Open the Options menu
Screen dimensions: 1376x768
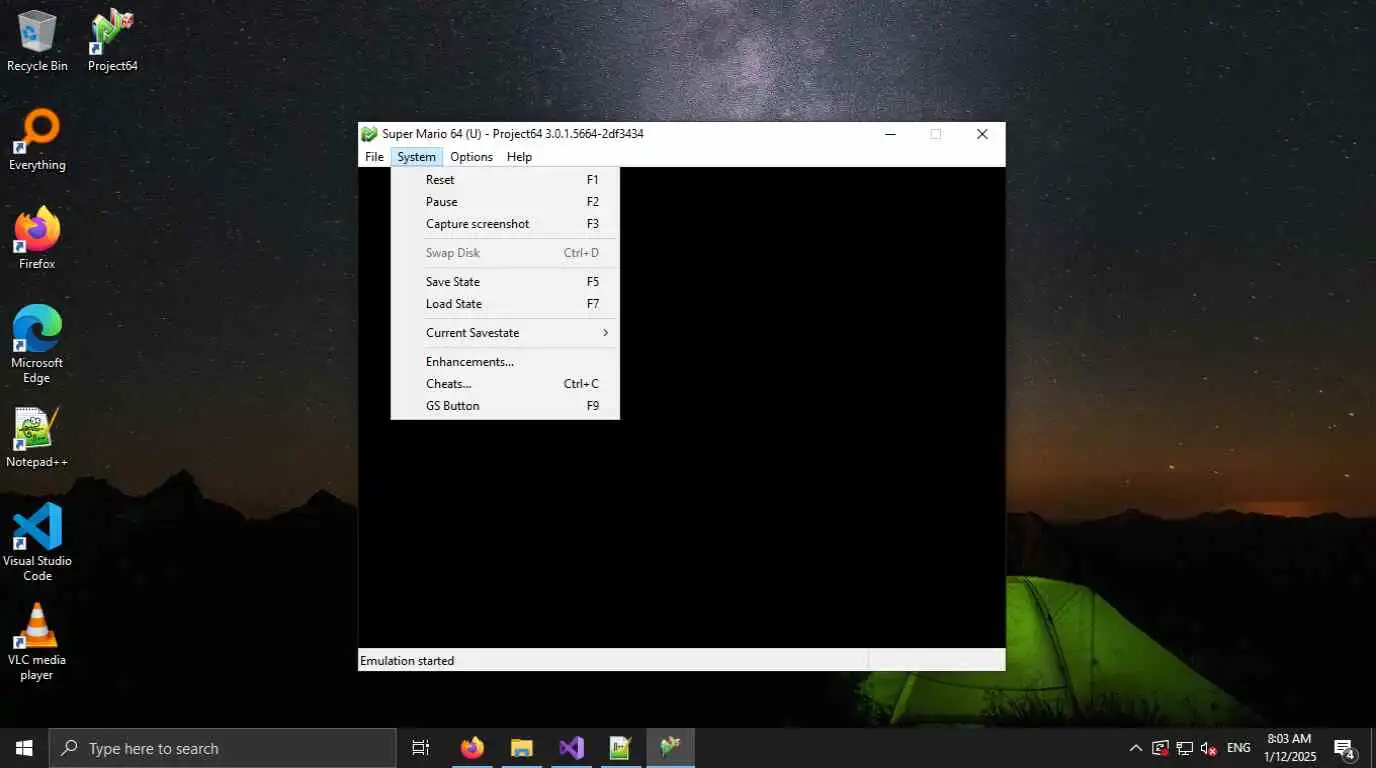471,157
